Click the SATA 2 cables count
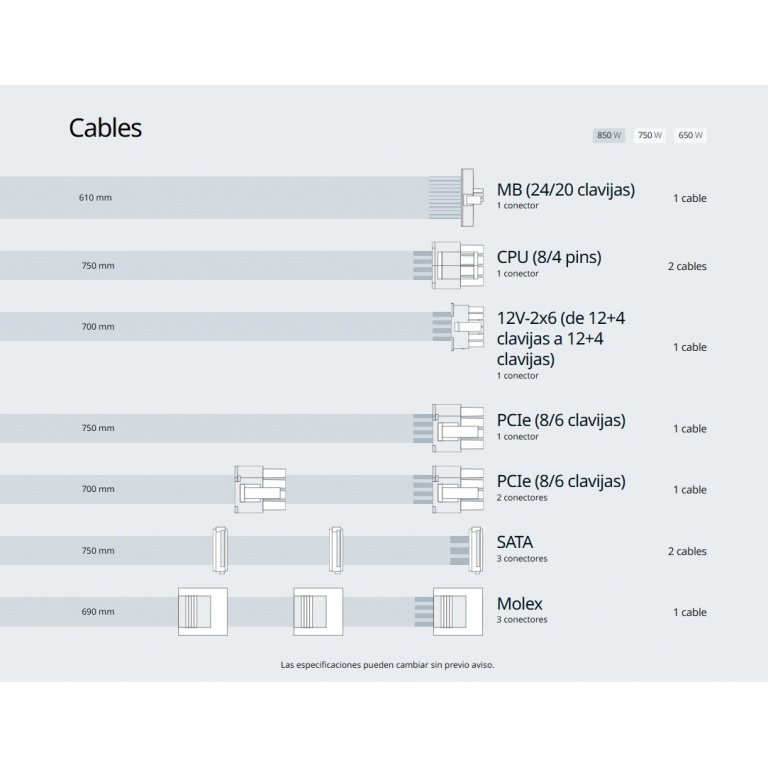Screen dimensions: 768x768 pos(686,551)
